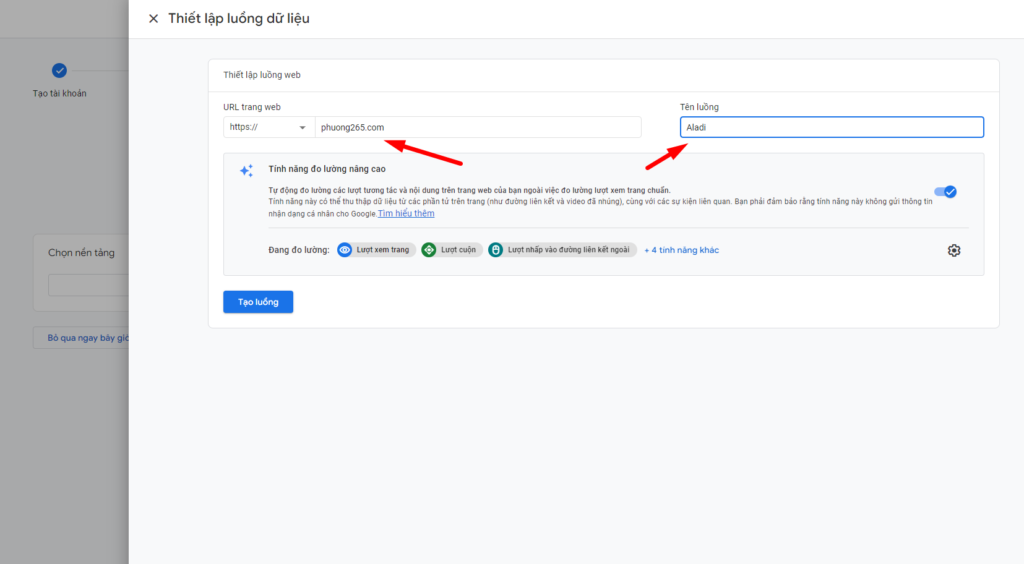Close the Thiết lập luồng dữ liệu panel

tap(153, 19)
